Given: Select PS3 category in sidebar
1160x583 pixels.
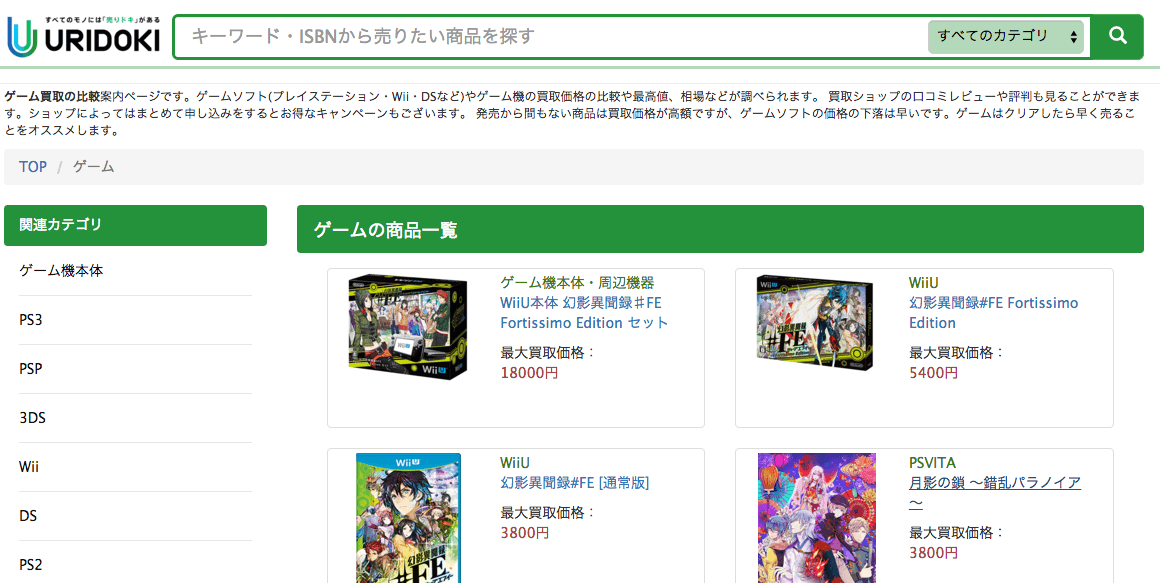Looking at the screenshot, I should coord(30,320).
